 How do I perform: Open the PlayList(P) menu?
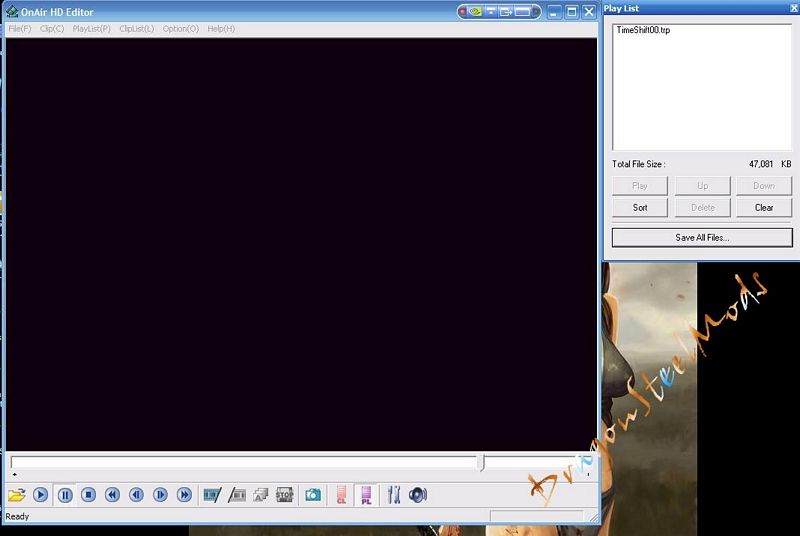(x=91, y=29)
